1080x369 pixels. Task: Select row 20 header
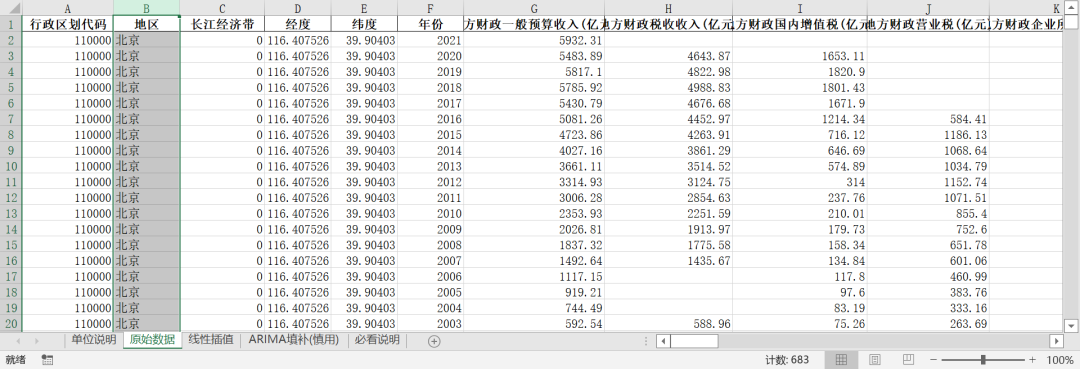(x=11, y=324)
